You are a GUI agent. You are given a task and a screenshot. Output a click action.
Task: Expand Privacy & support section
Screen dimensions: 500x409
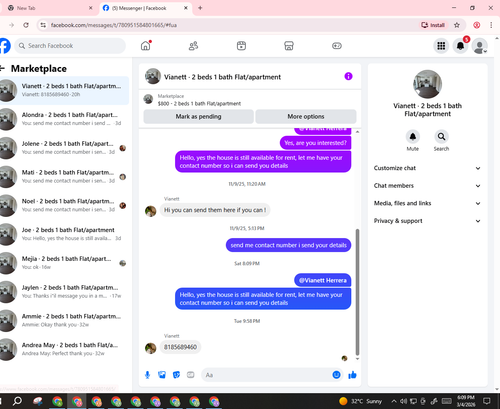(427, 221)
